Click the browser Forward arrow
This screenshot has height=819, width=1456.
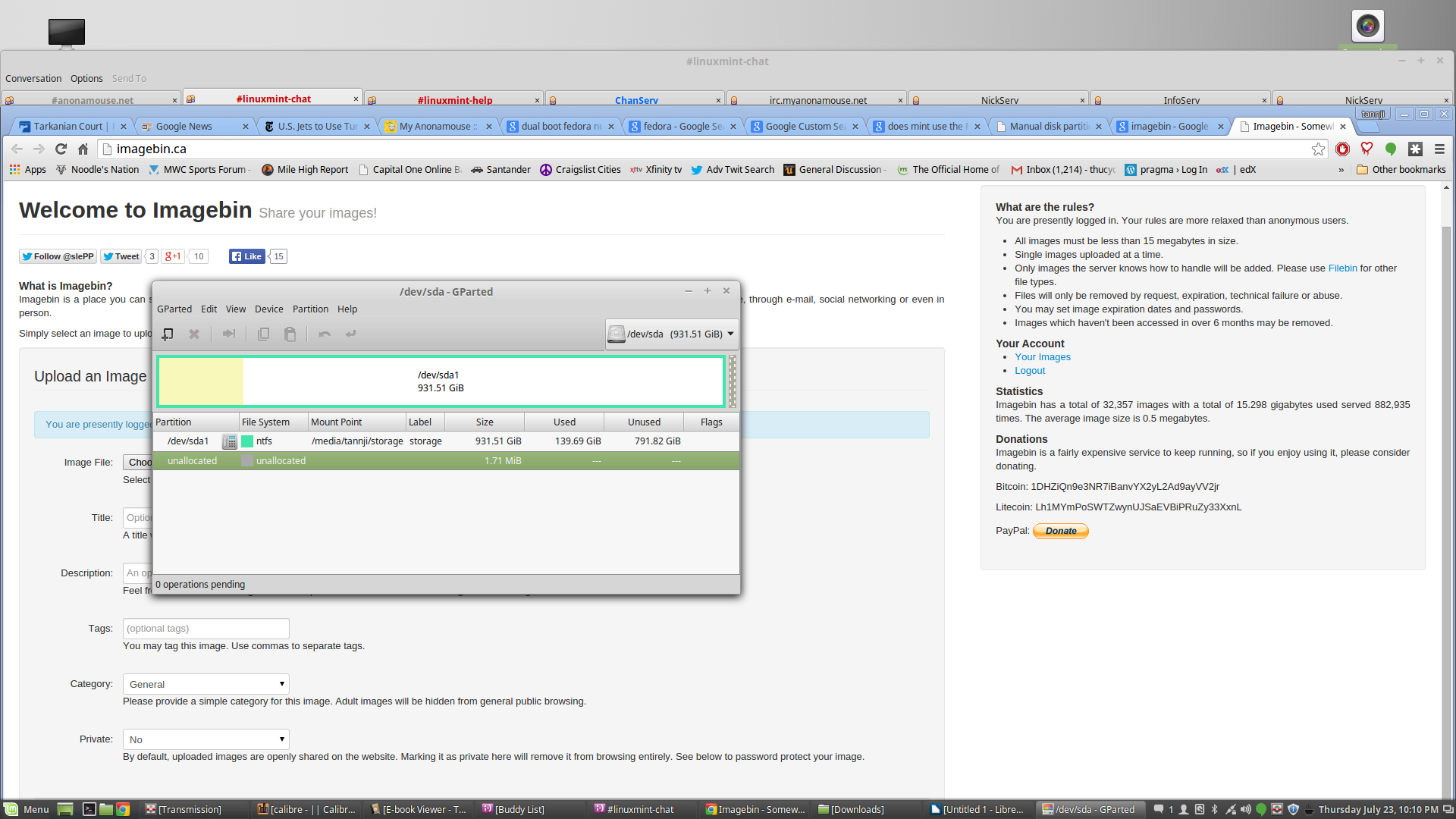(x=39, y=149)
